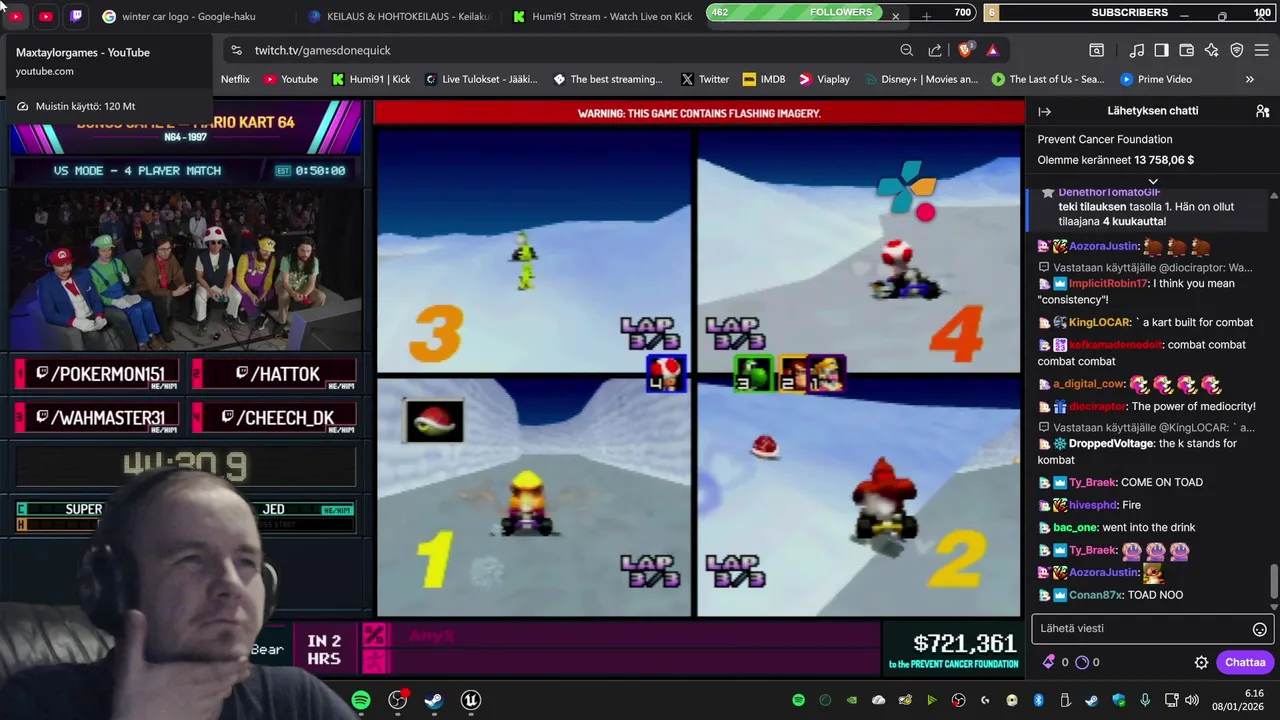This screenshot has width=1280, height=720.
Task: Open the Brave VPN shield icon
Action: 1237,50
